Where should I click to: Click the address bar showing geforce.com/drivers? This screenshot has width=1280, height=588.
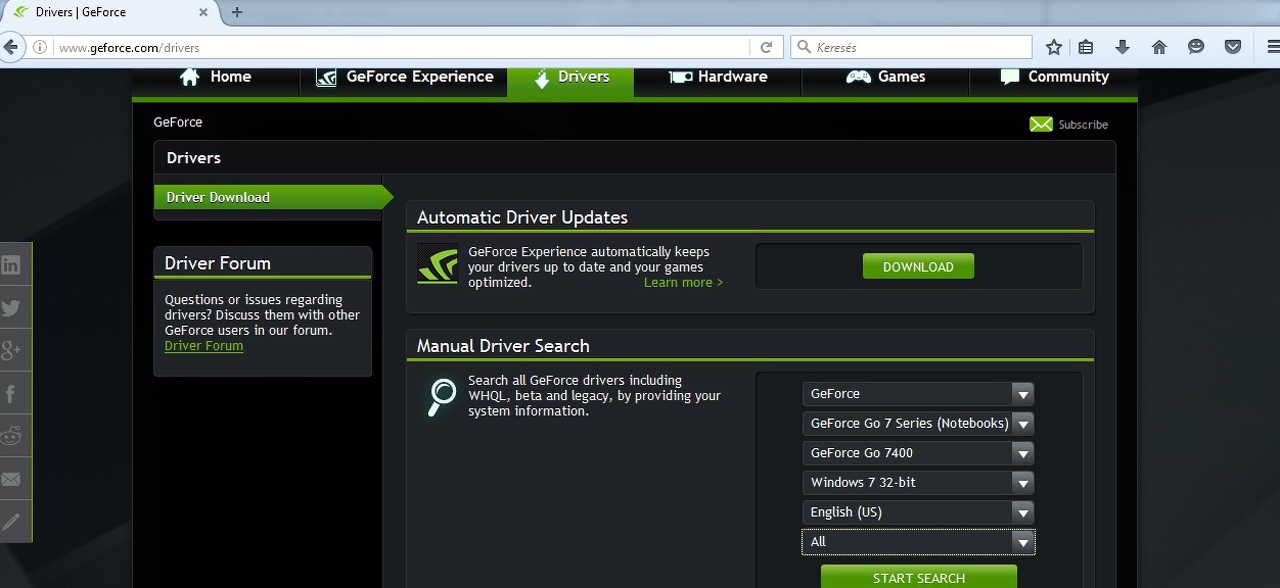click(400, 47)
